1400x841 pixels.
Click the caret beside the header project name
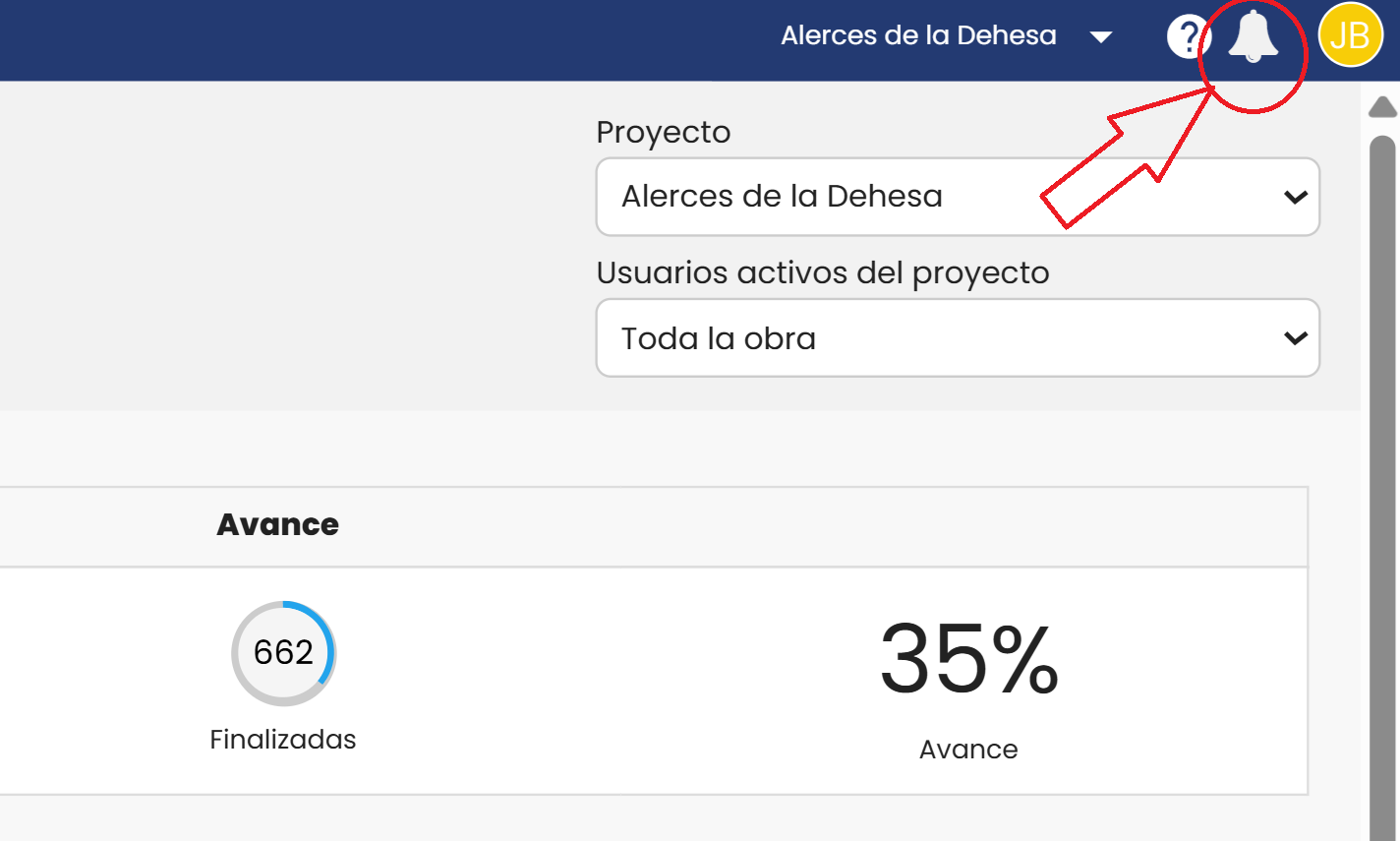1101,37
